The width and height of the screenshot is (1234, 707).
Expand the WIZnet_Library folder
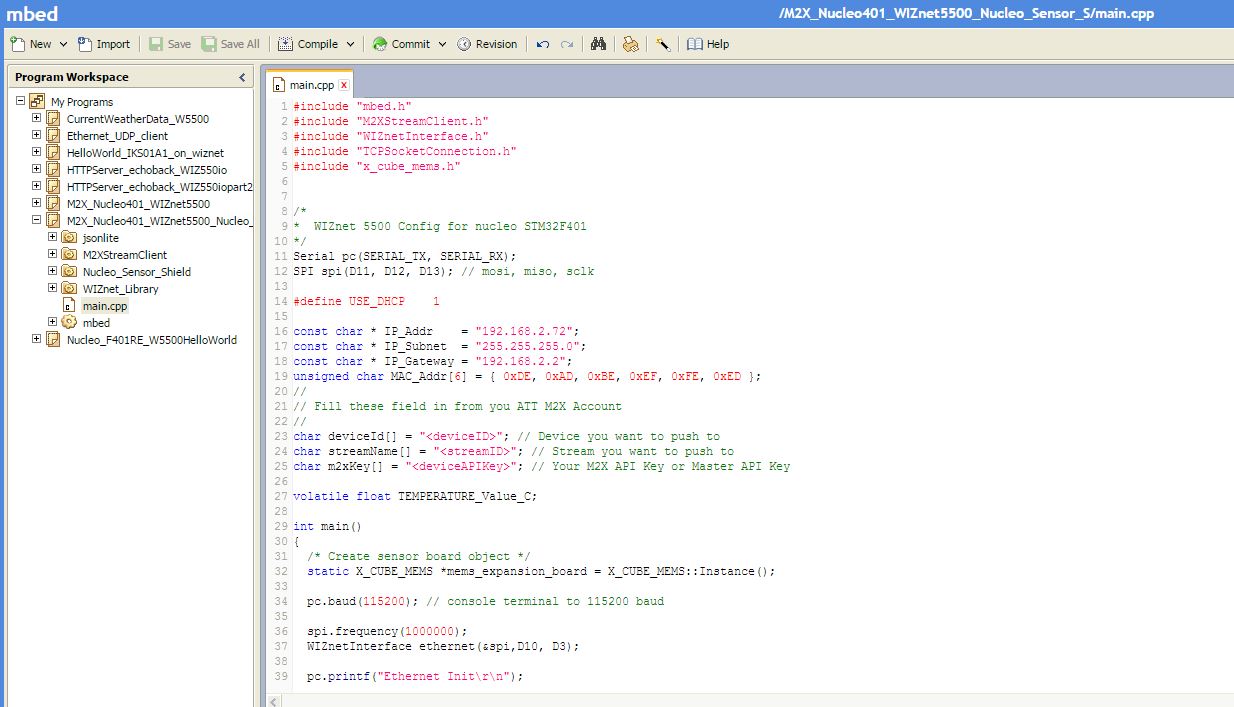click(x=53, y=288)
